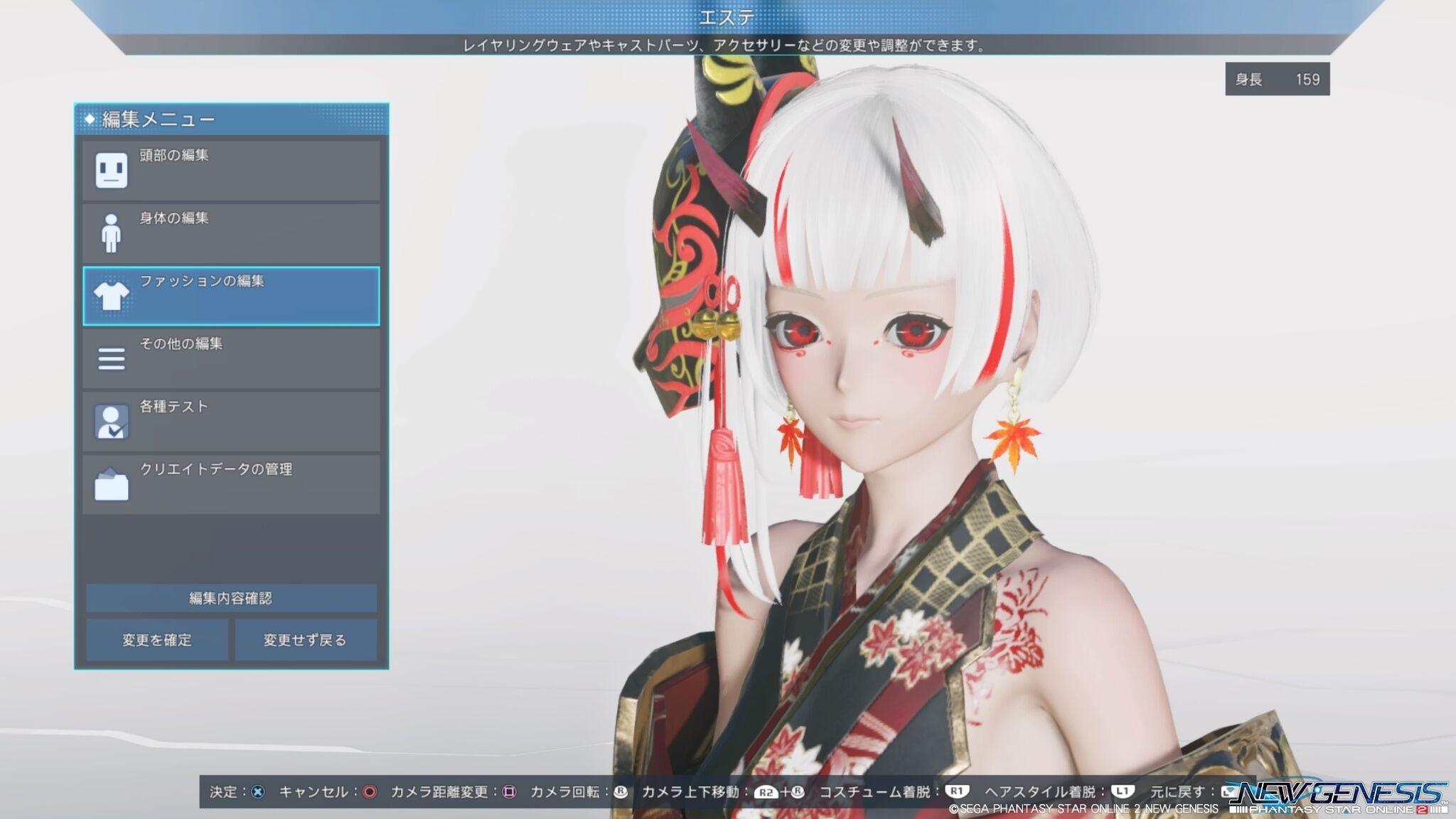Screen dimensions: 1456x819
Task: Click 変更せず戻る to discard changes
Action: tap(305, 640)
